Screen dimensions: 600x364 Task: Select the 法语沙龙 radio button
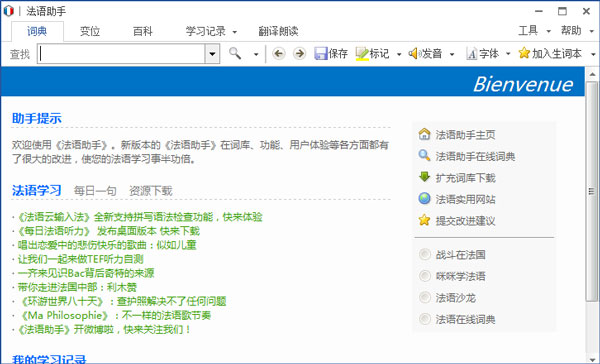click(424, 297)
